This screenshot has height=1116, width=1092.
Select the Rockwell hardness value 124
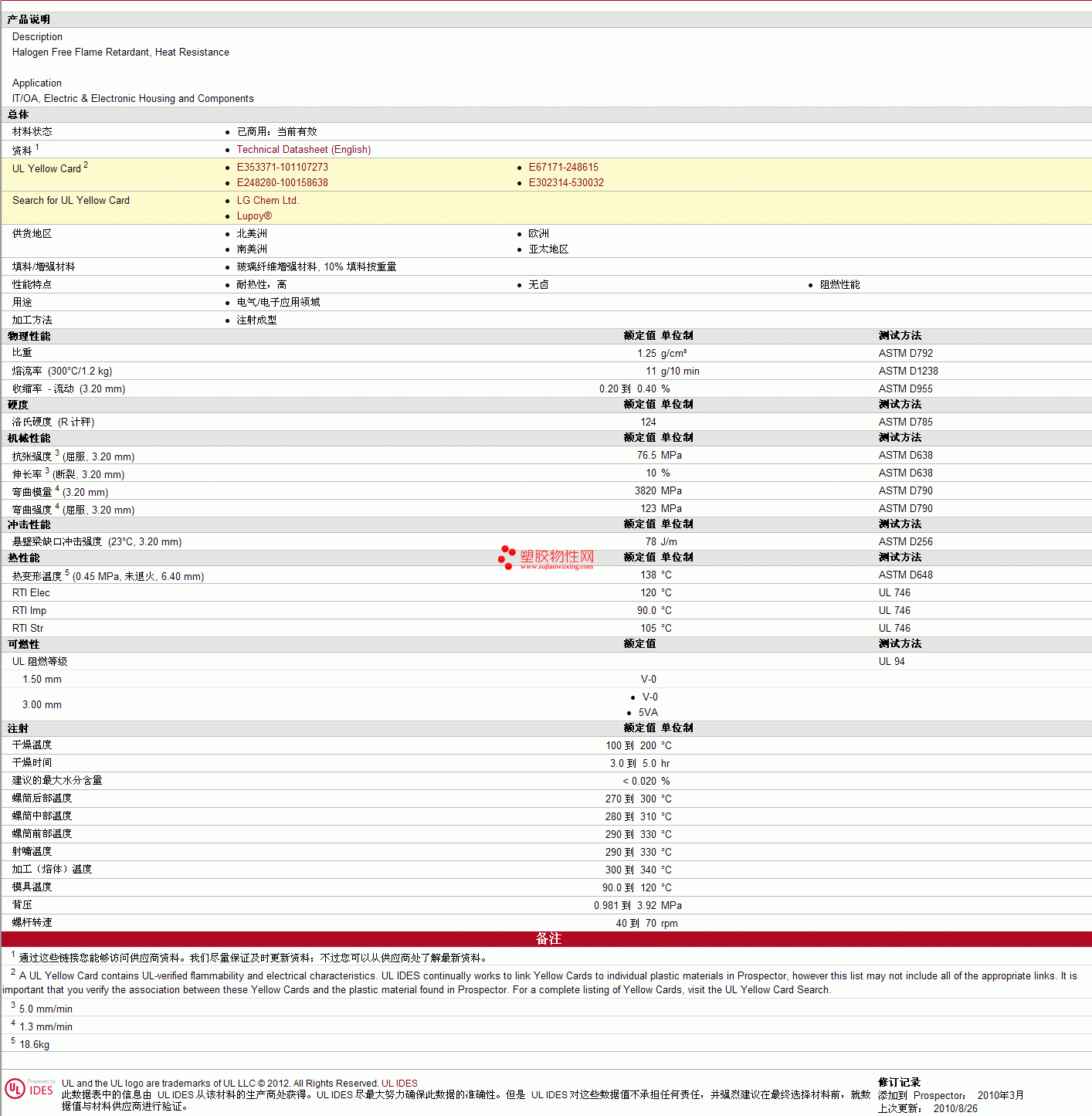coord(648,422)
